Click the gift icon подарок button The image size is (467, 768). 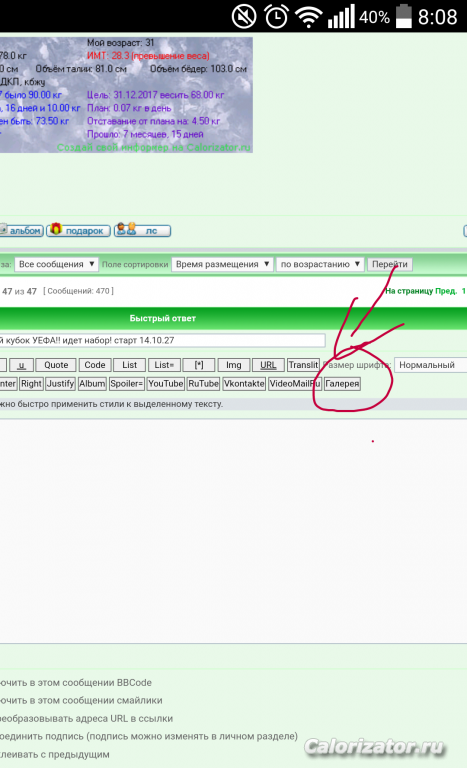(78, 230)
